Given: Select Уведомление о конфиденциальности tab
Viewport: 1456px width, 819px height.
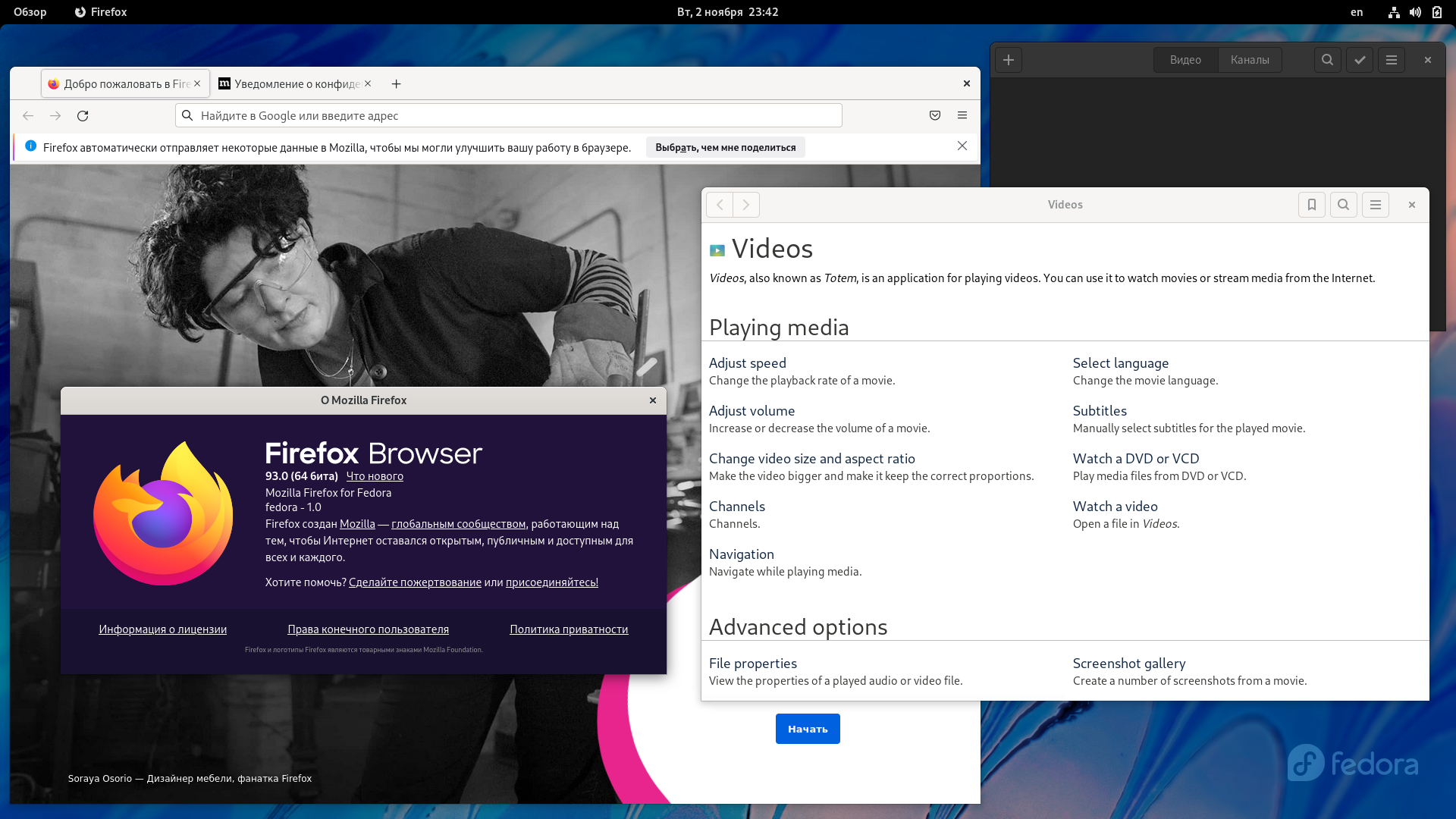Looking at the screenshot, I should tap(295, 84).
